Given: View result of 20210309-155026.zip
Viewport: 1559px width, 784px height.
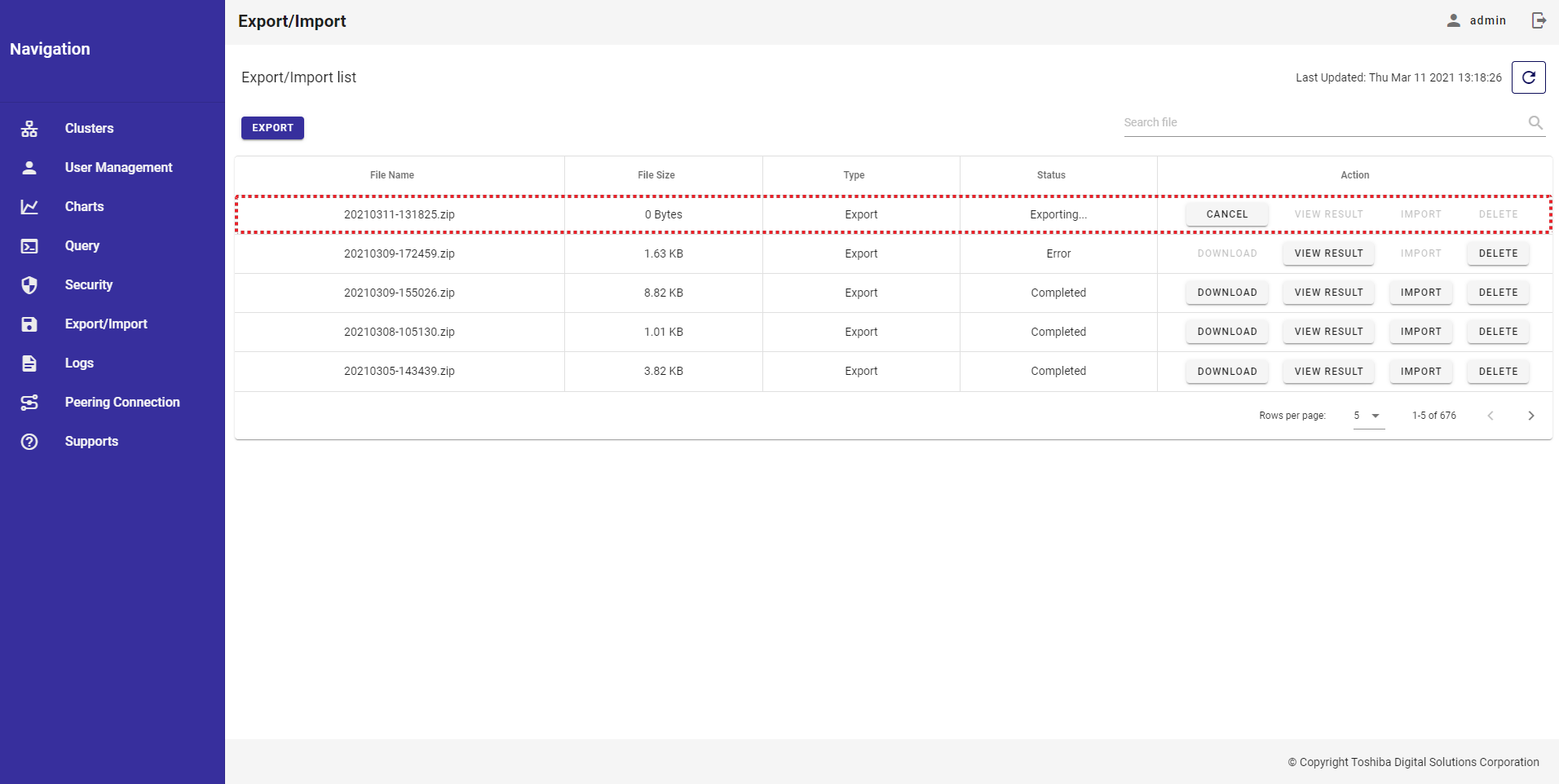Looking at the screenshot, I should click(x=1328, y=293).
